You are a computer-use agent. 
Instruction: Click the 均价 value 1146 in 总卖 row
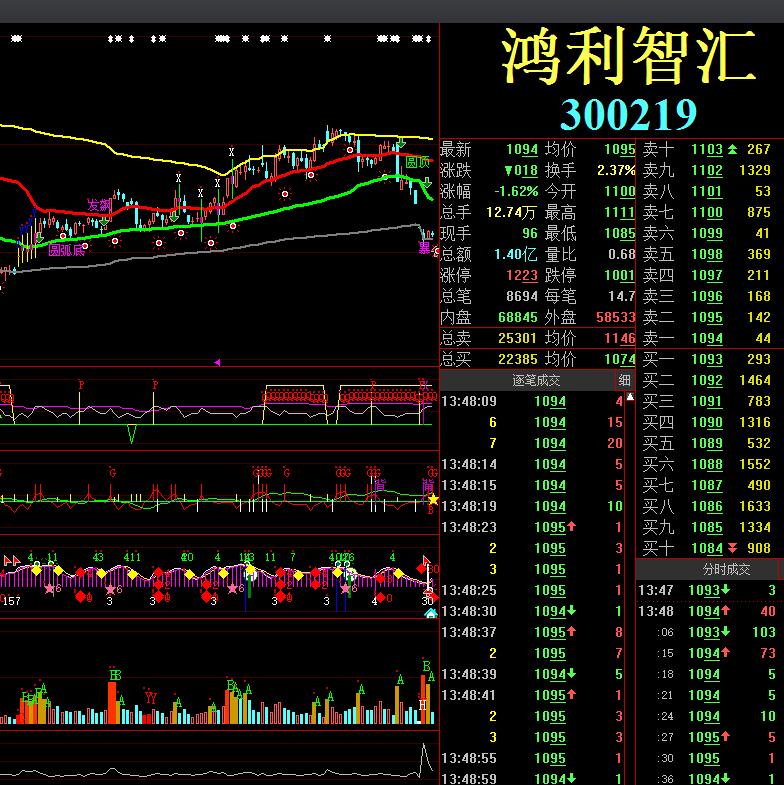click(619, 338)
